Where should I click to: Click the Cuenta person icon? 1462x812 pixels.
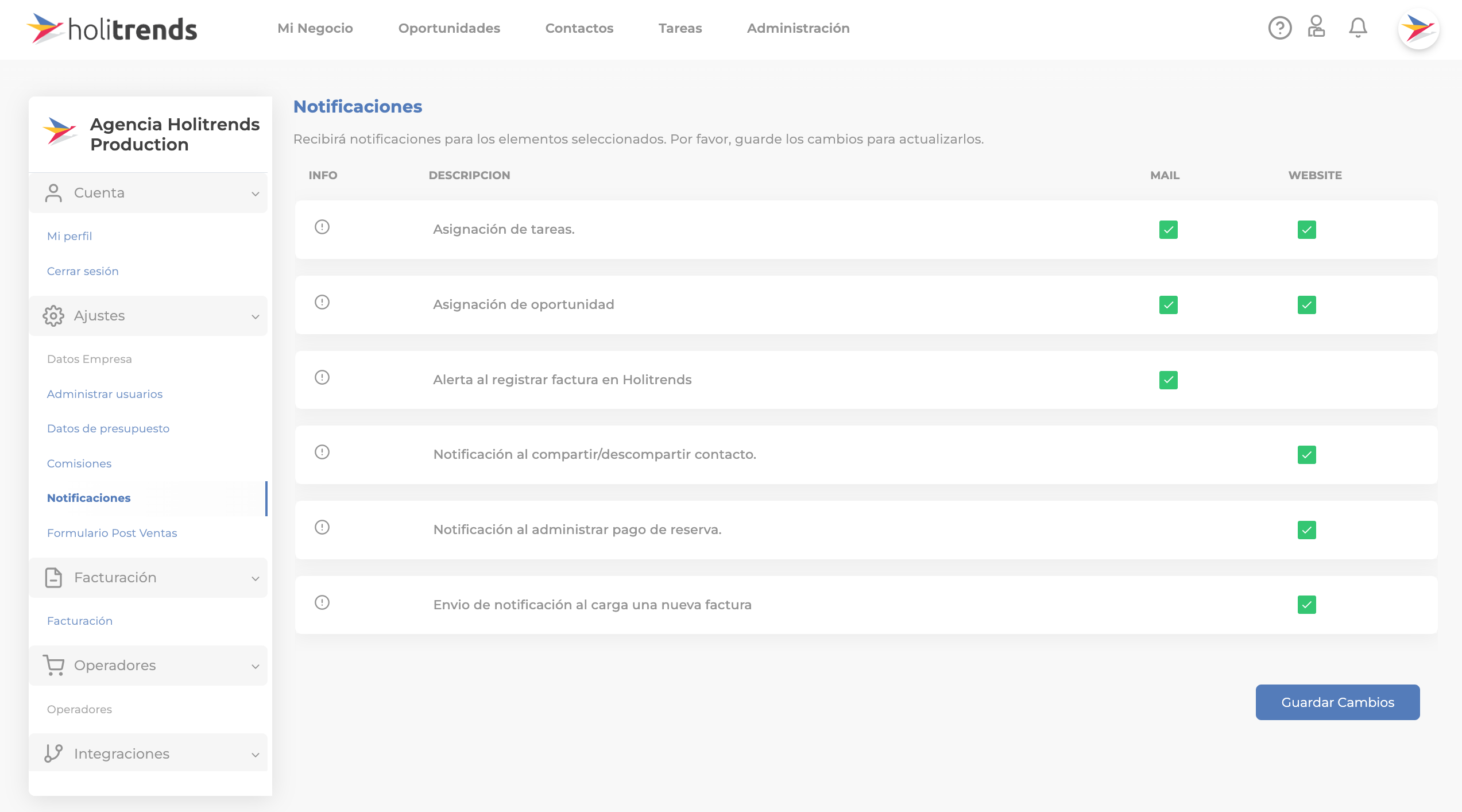pos(53,193)
